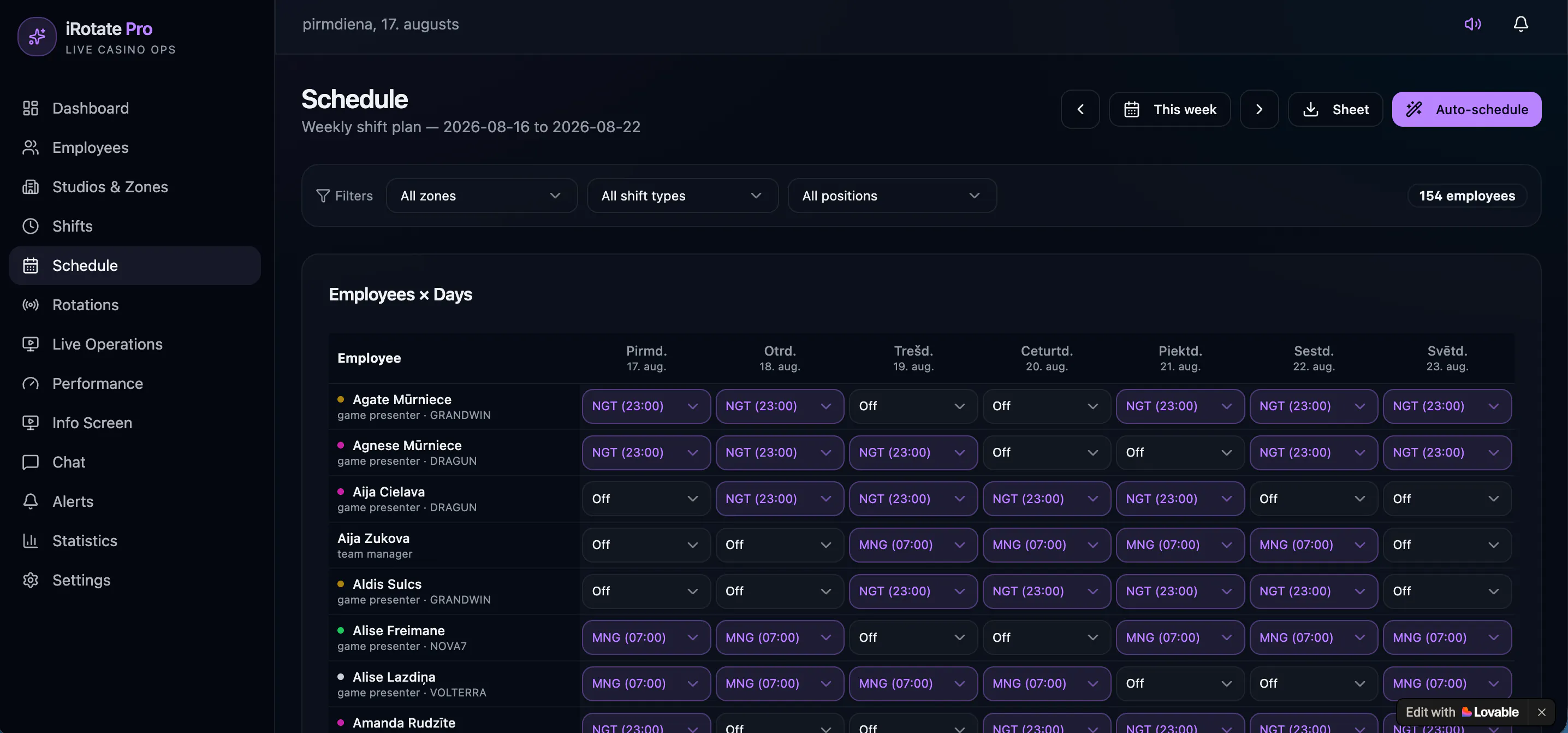Click the Chat speech bubble icon
This screenshot has width=1568, height=733.
(x=31, y=462)
